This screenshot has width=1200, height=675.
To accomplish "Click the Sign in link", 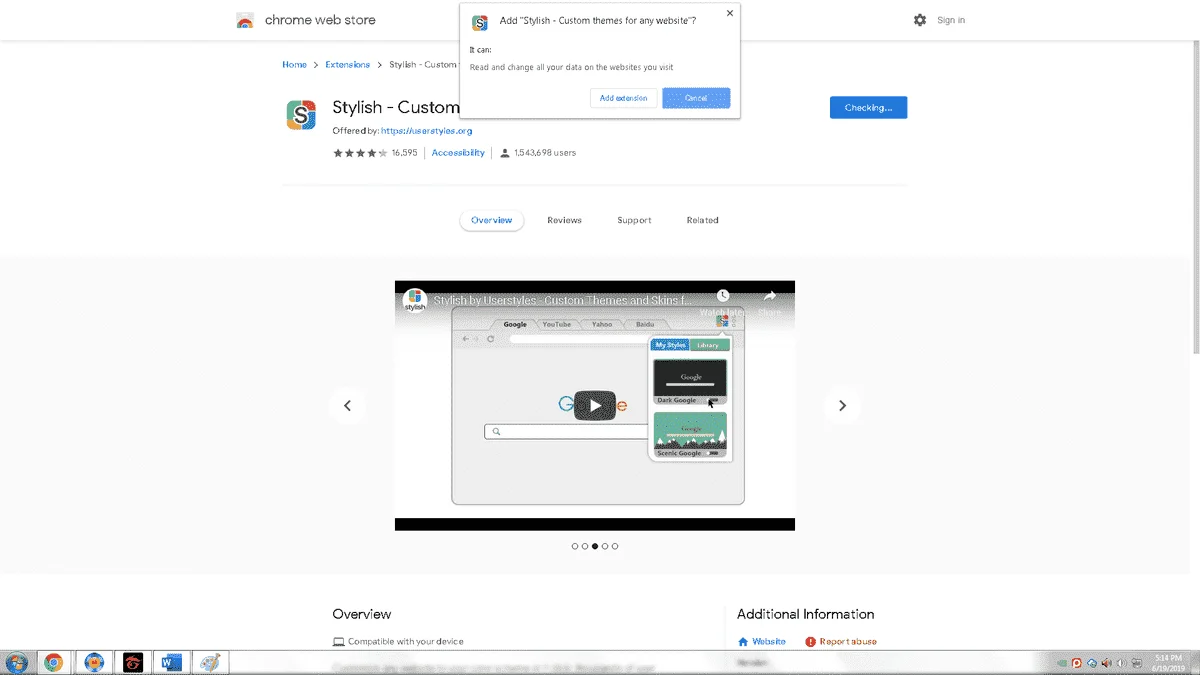I will 951,20.
